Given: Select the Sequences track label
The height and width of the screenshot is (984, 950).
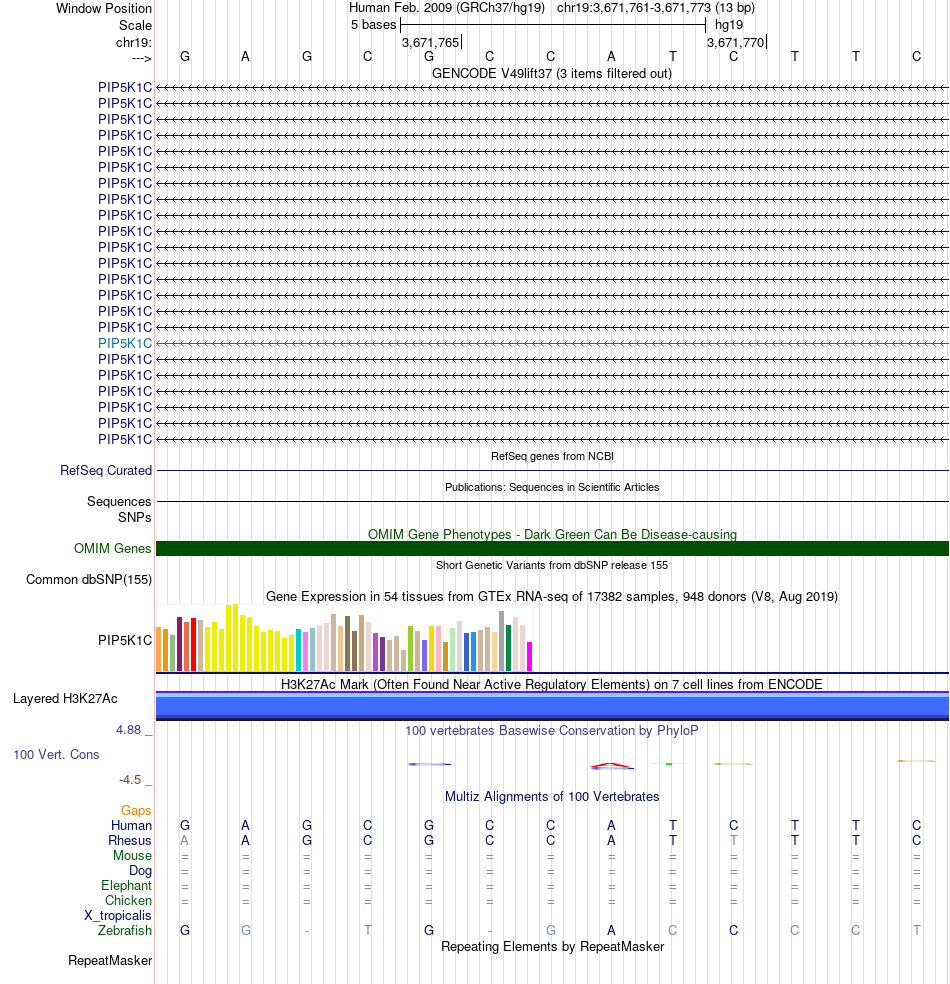Looking at the screenshot, I should 119,501.
